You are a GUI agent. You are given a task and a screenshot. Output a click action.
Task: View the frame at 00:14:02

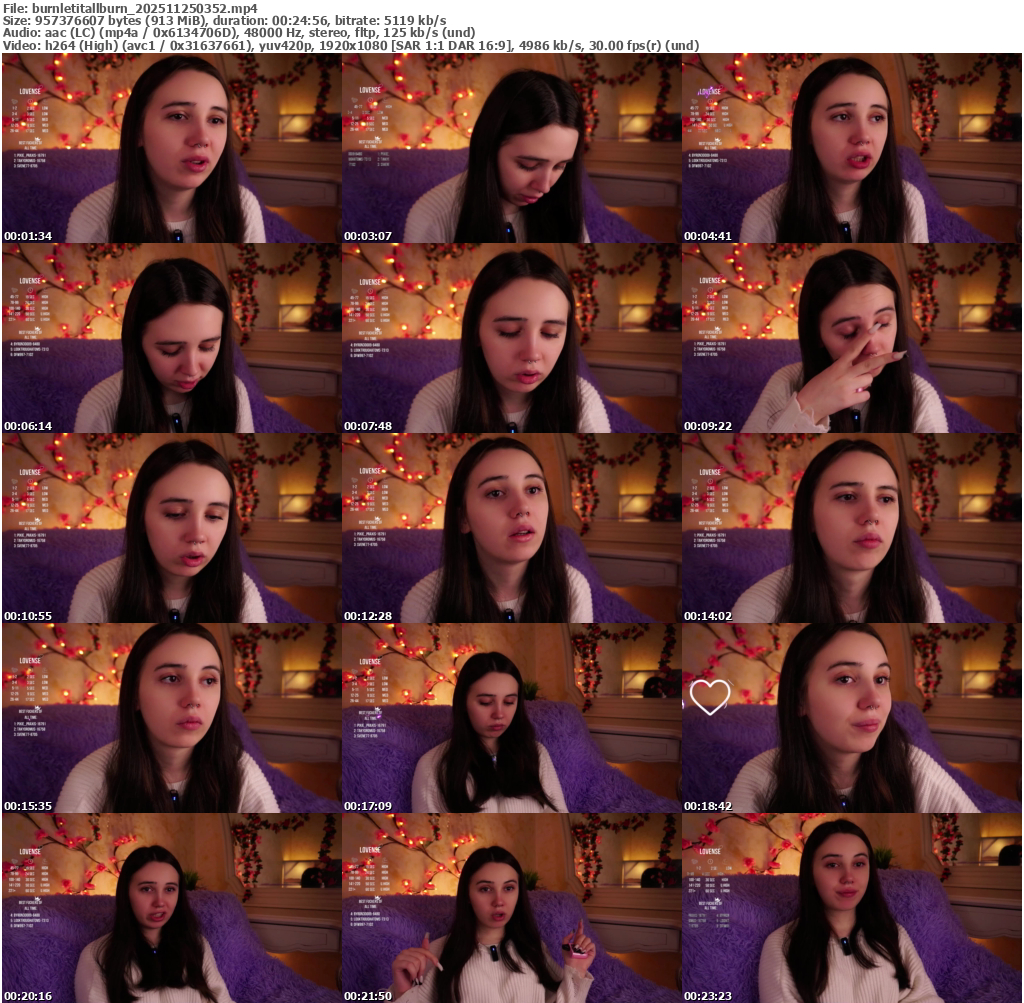pyautogui.click(x=852, y=528)
